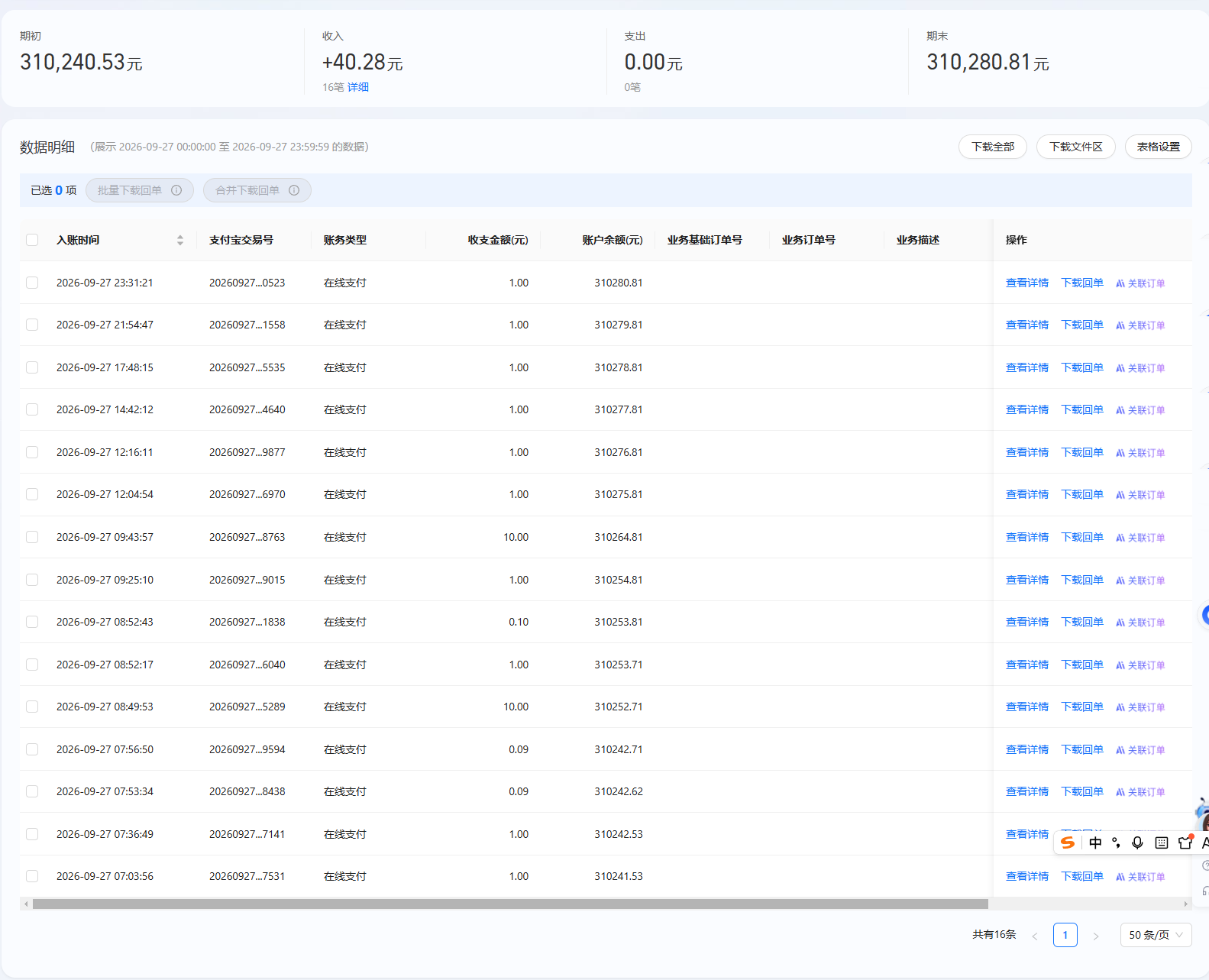Sort by 入账时间 using the sort arrows

(x=180, y=240)
